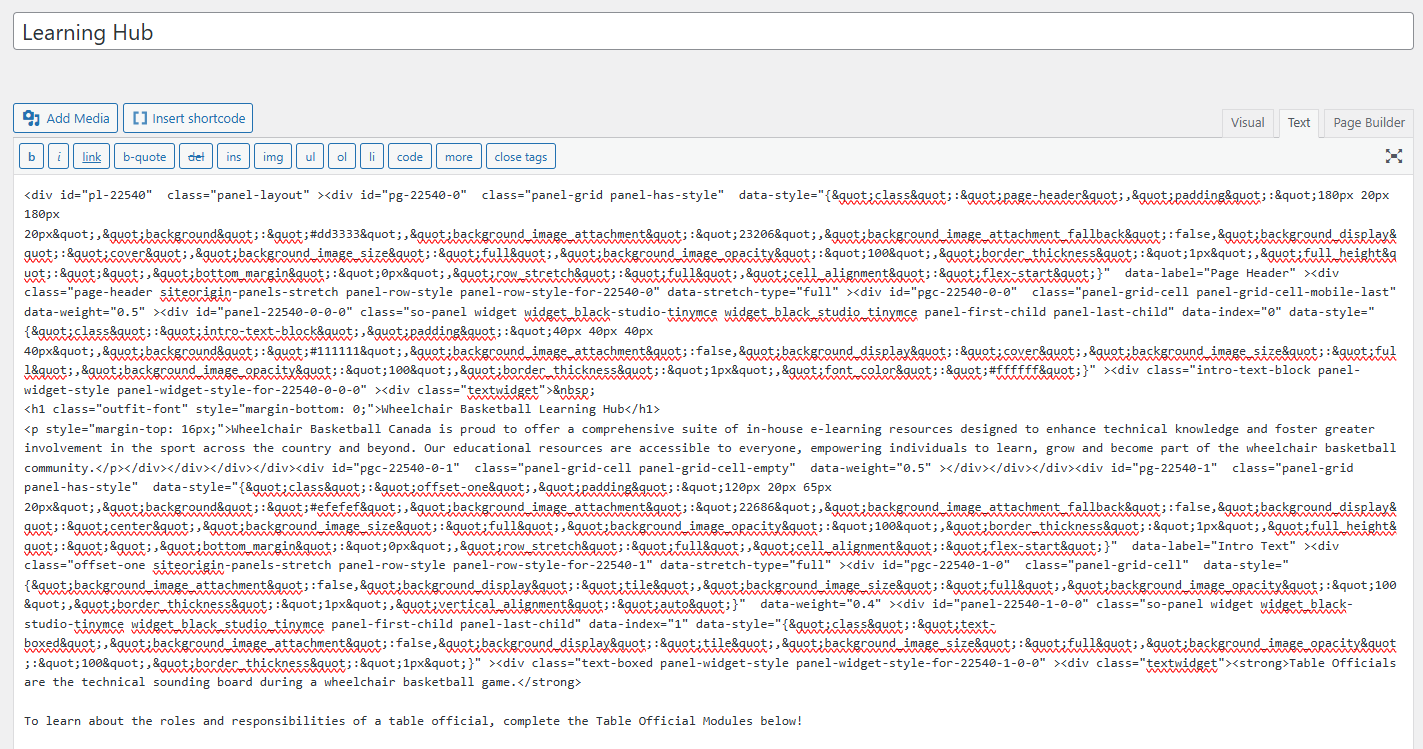
Task: Switch to the Visual editor tab
Action: pos(1247,123)
